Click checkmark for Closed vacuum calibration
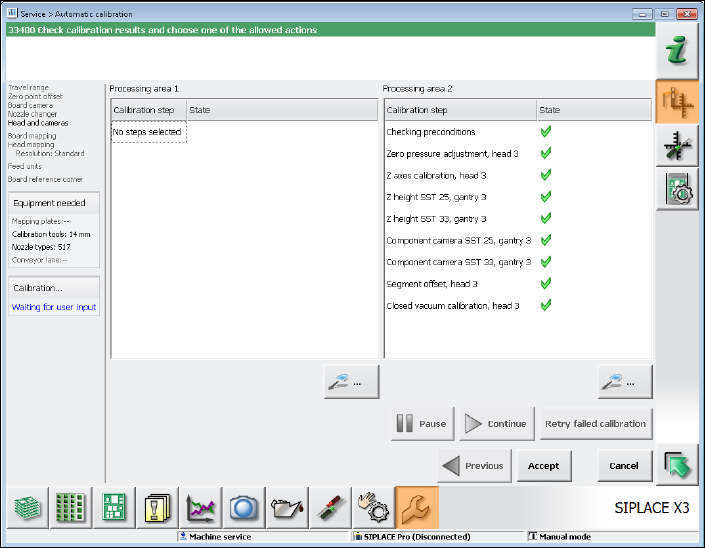705x548 pixels. [546, 305]
